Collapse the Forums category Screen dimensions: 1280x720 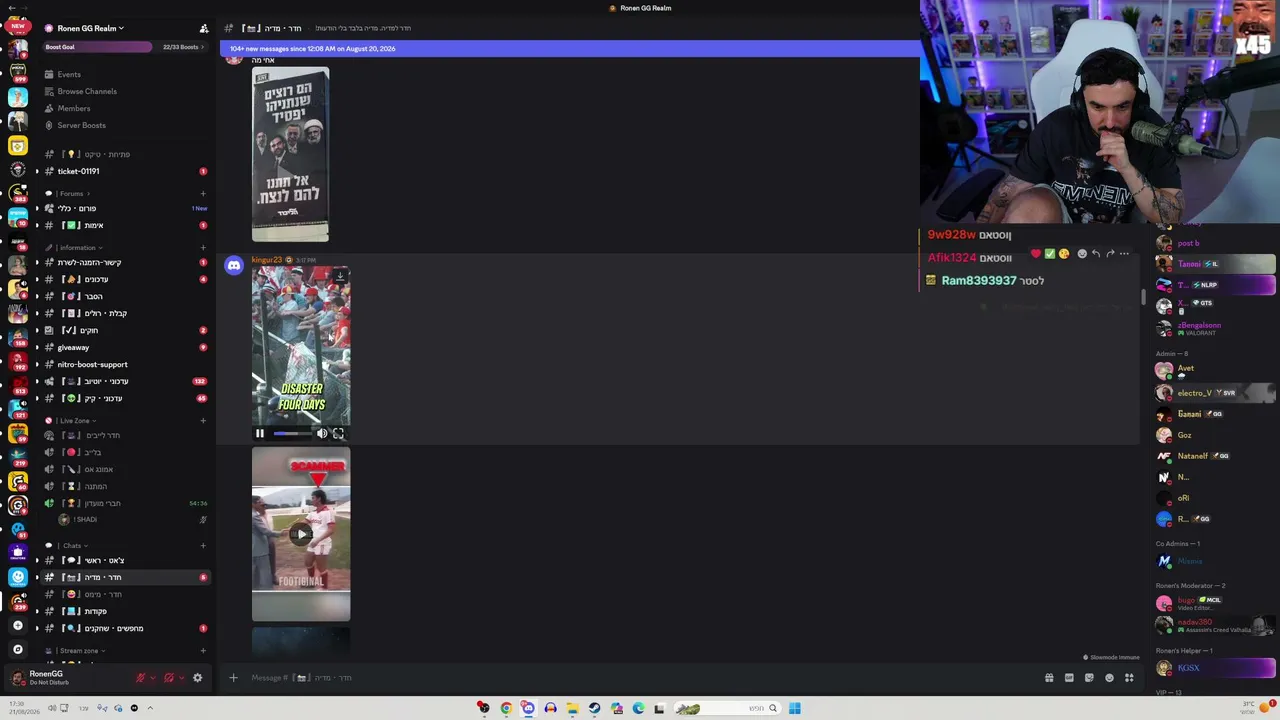72,193
